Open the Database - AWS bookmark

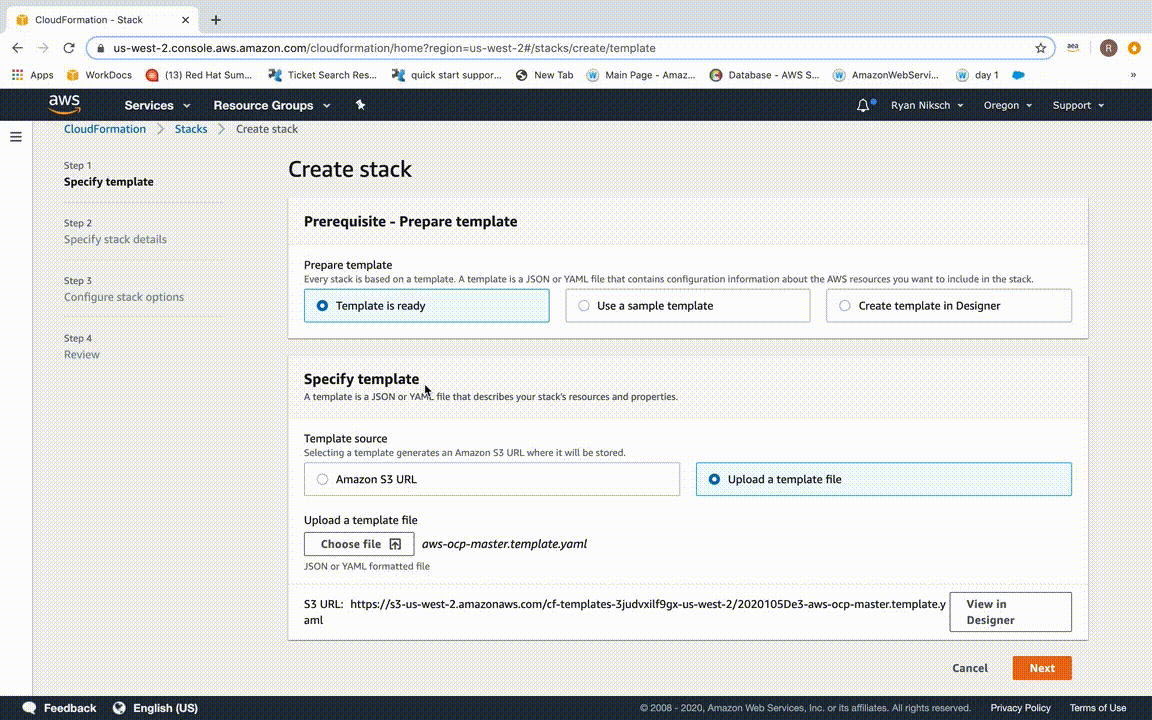point(764,75)
